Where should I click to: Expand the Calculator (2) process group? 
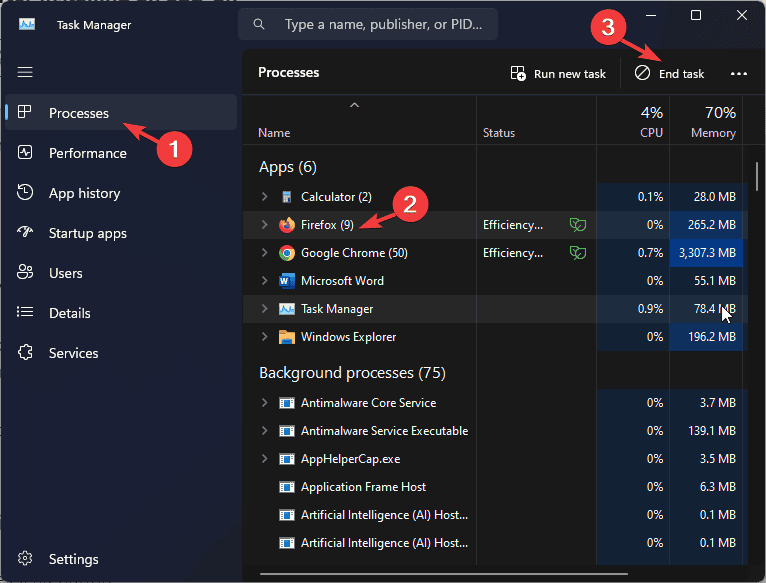pyautogui.click(x=264, y=196)
